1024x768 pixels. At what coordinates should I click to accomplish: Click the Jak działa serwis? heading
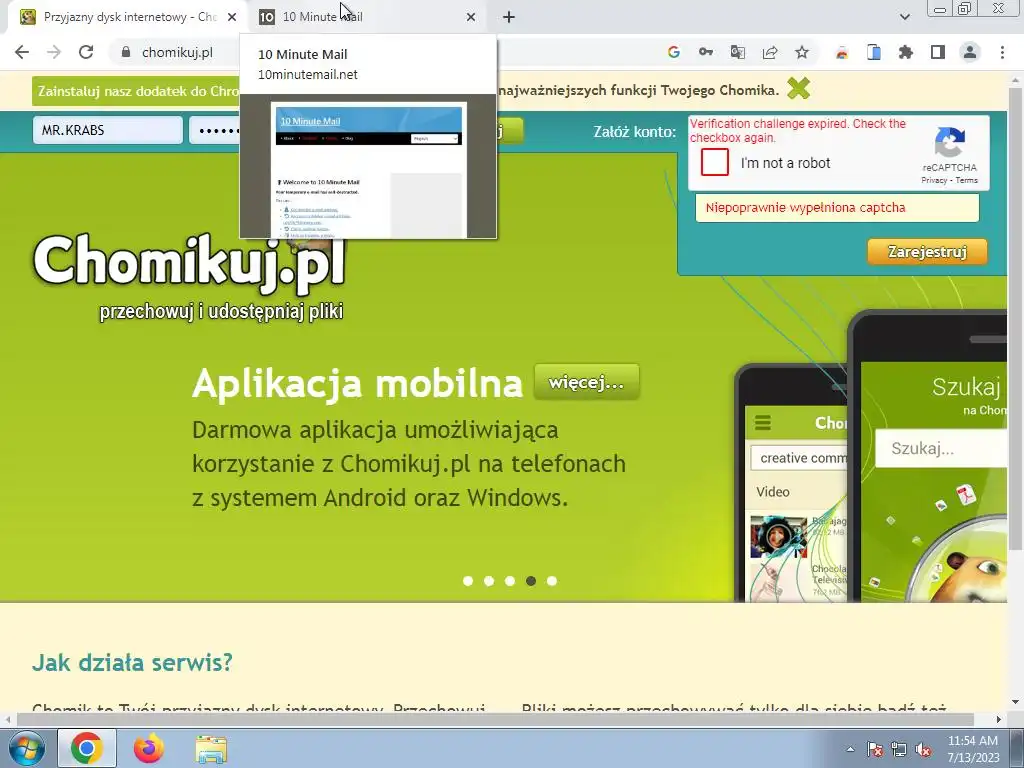point(133,662)
